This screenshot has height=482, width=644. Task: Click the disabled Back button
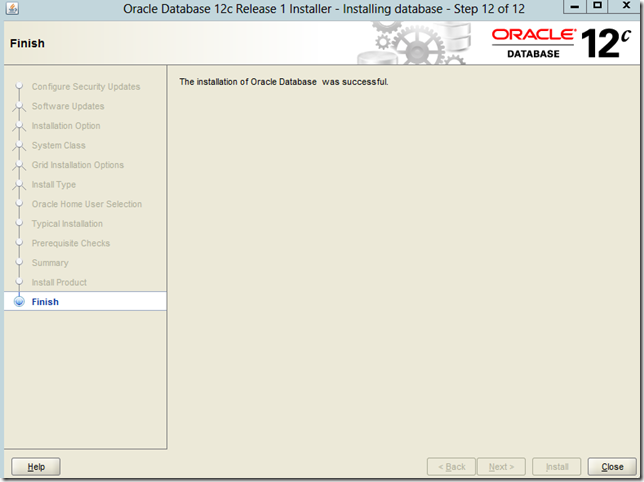tap(451, 466)
